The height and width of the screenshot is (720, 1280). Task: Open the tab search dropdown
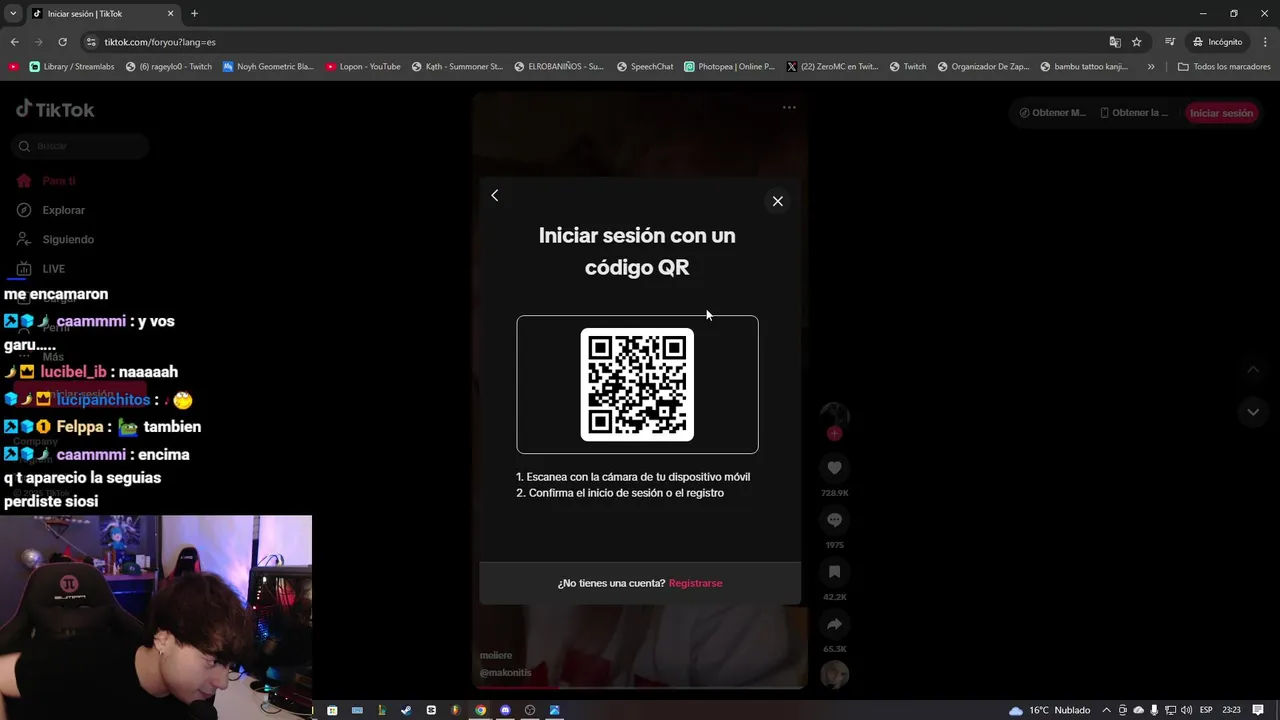click(x=13, y=14)
